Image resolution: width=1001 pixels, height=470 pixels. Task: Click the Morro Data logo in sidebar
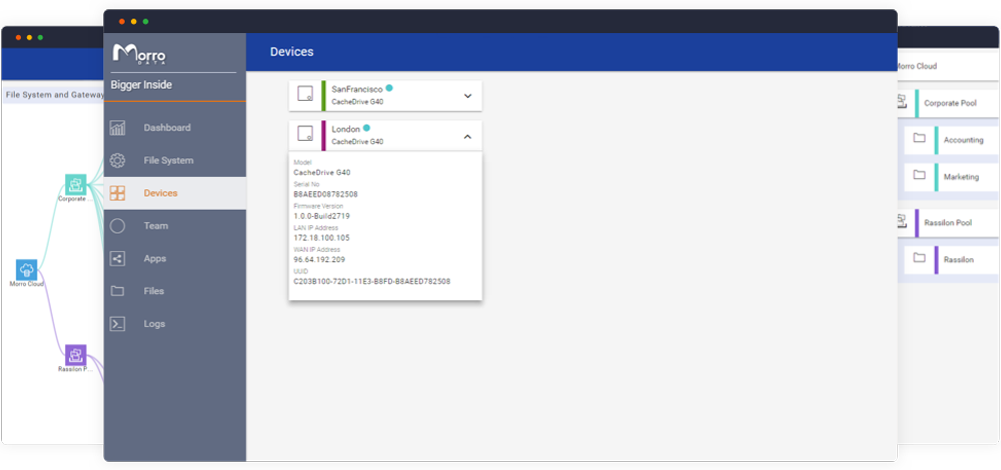[139, 54]
